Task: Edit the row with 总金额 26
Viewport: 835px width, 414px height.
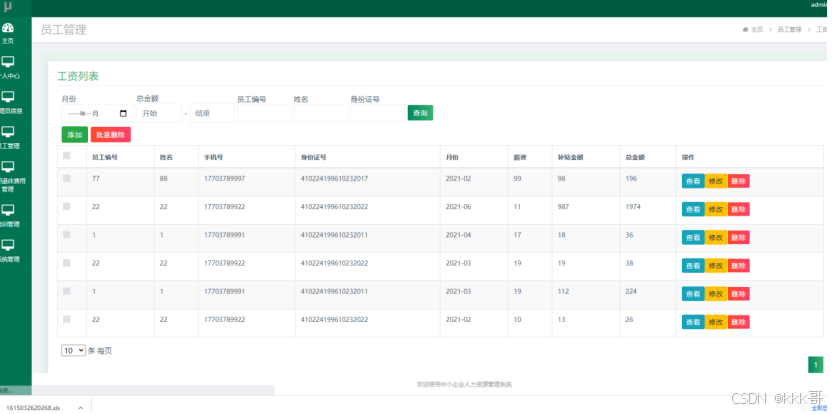Action: tap(716, 322)
